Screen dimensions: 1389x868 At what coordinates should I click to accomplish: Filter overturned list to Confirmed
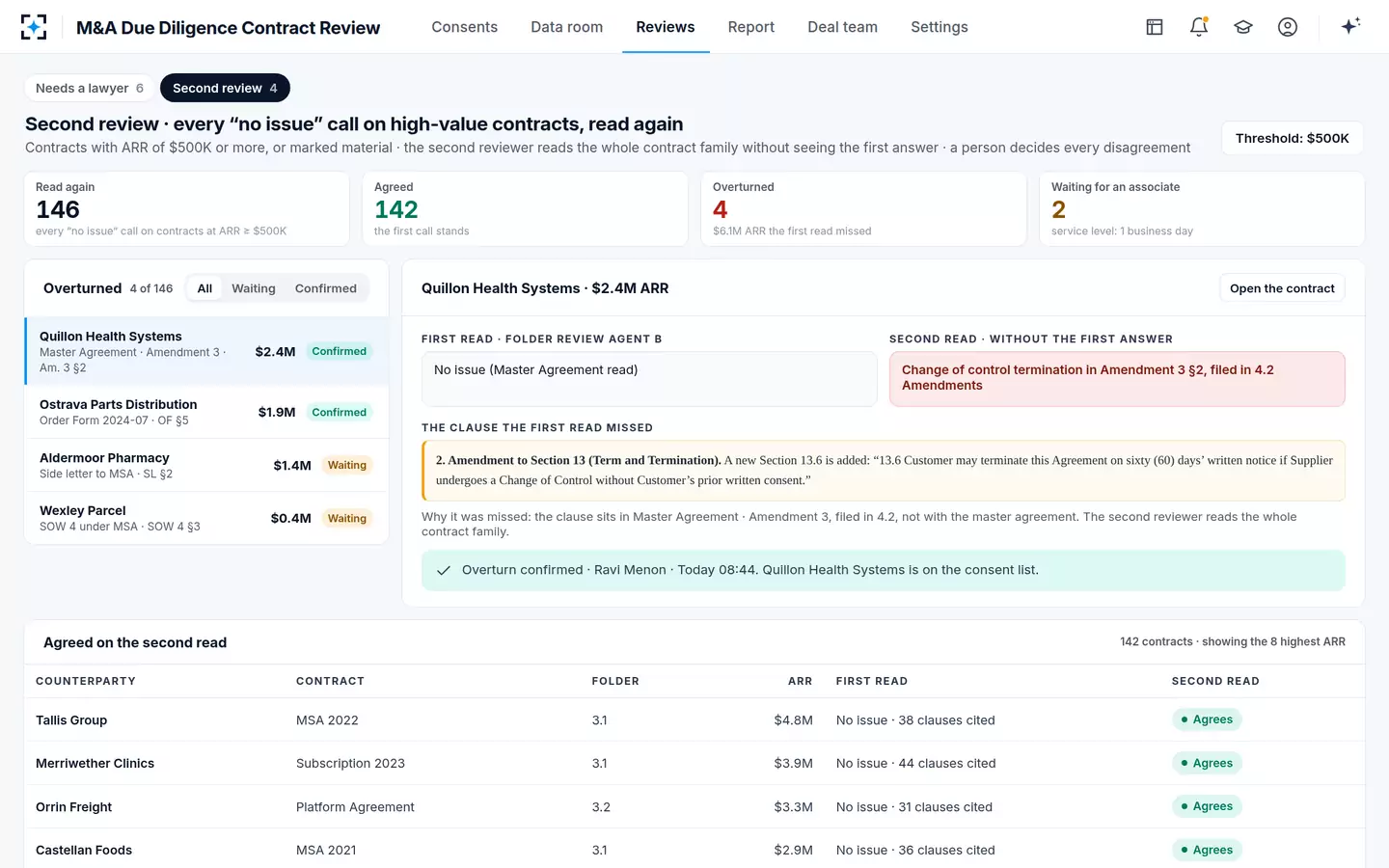click(x=326, y=288)
